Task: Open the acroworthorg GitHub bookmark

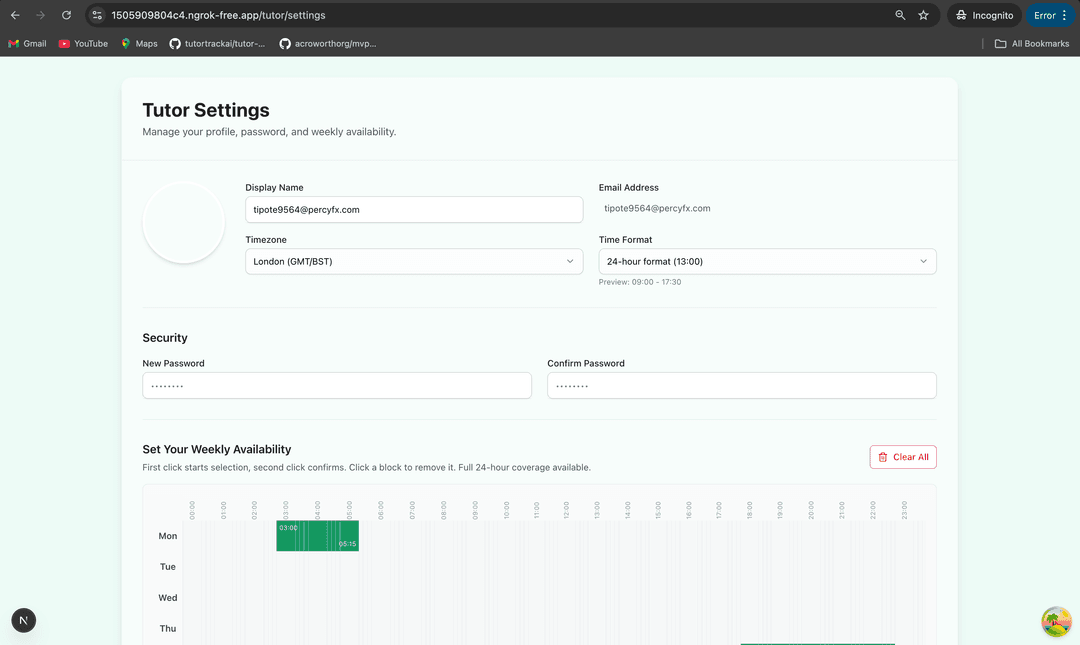Action: [328, 43]
